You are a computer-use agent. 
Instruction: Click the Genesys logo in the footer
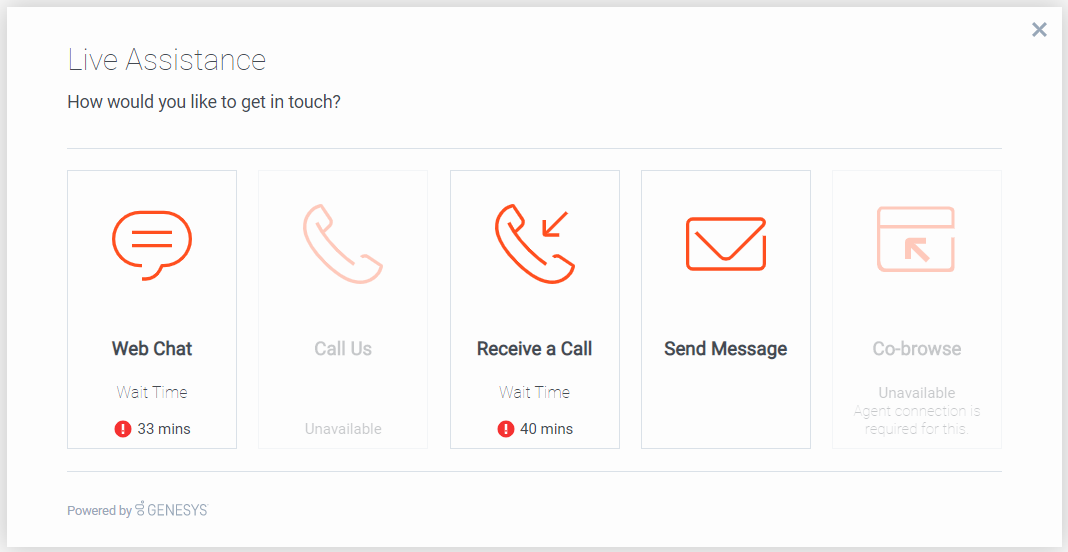click(x=172, y=510)
